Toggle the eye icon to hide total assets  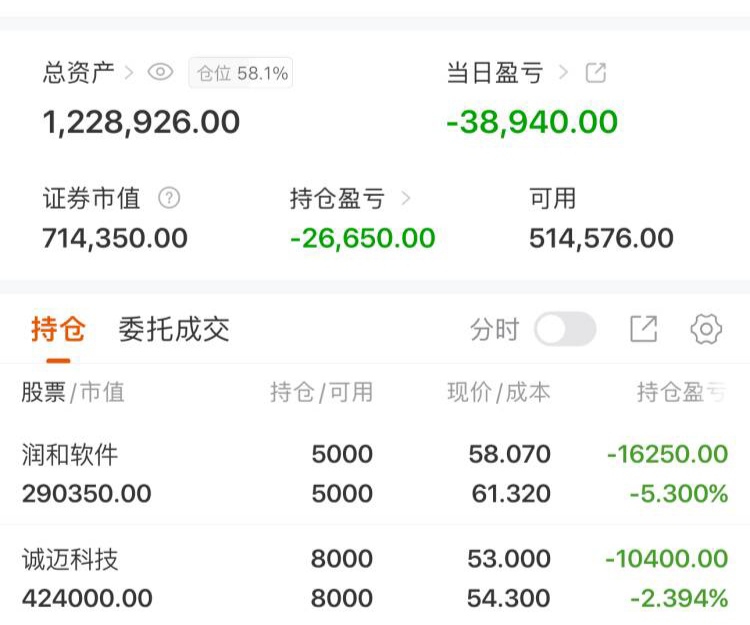coord(160,72)
